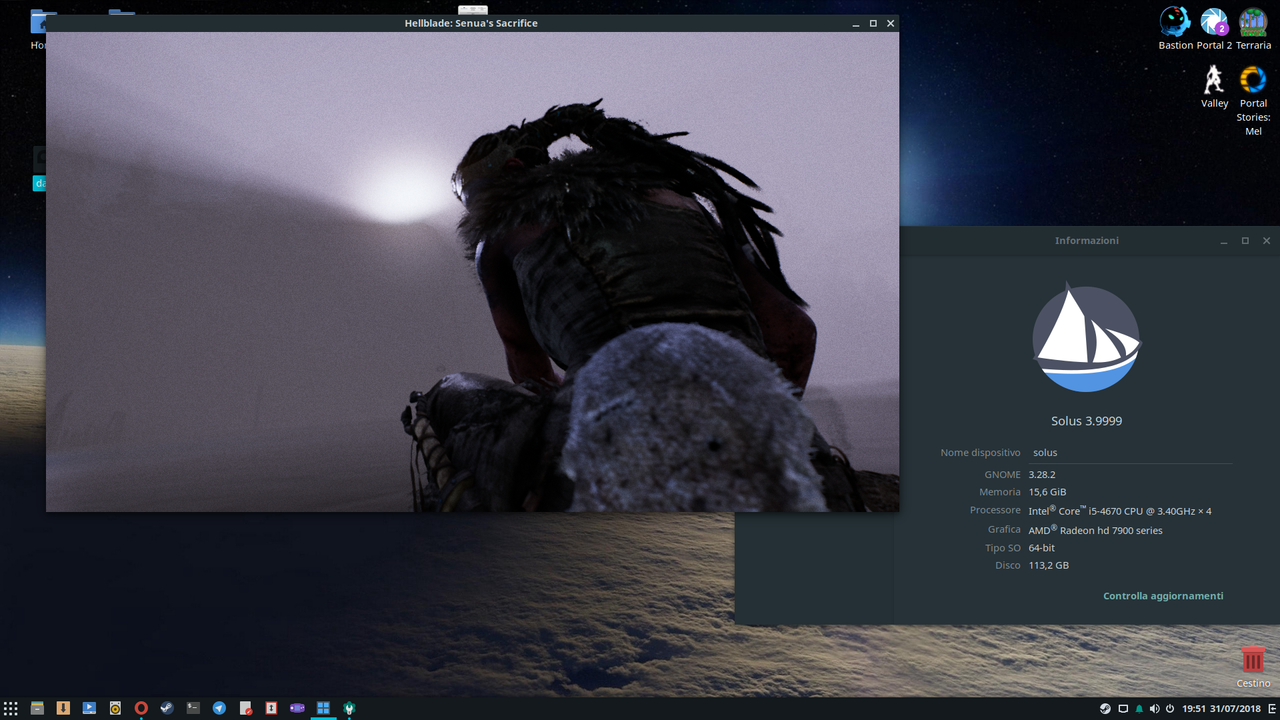Image resolution: width=1280 pixels, height=720 pixels.
Task: Launch the downloader app with the arrow icon
Action: 63,708
